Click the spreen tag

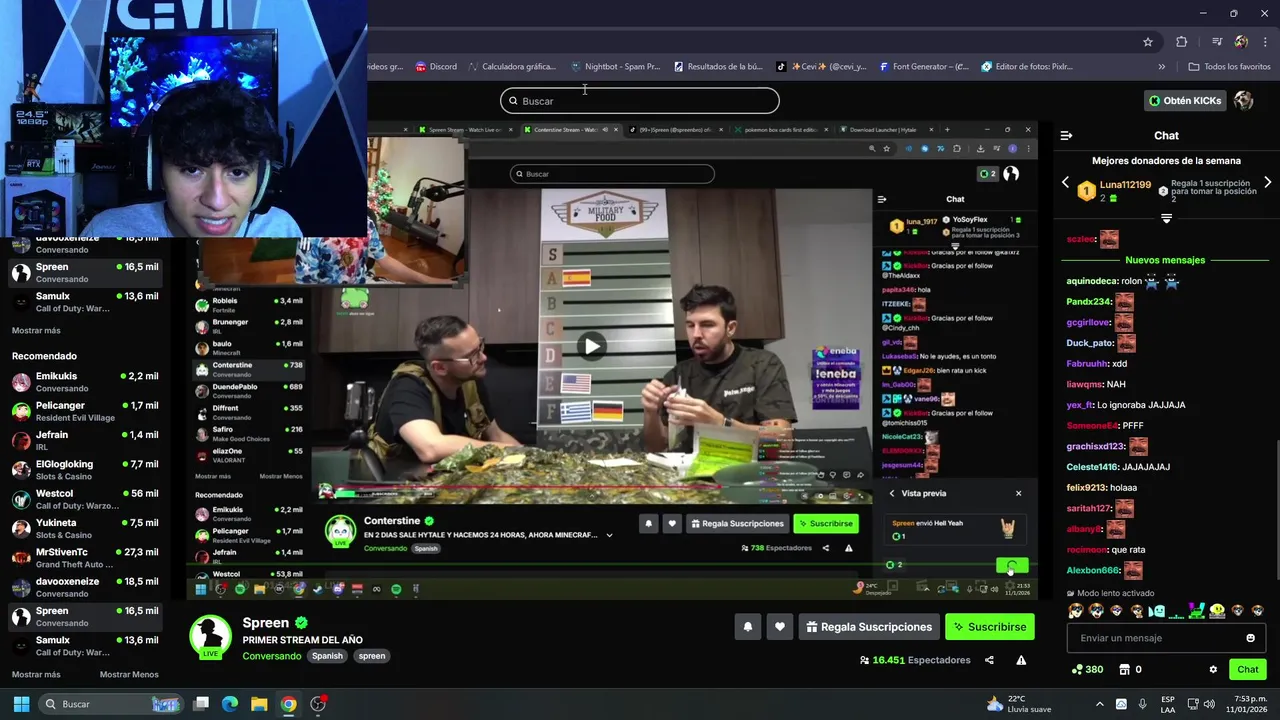tap(372, 656)
